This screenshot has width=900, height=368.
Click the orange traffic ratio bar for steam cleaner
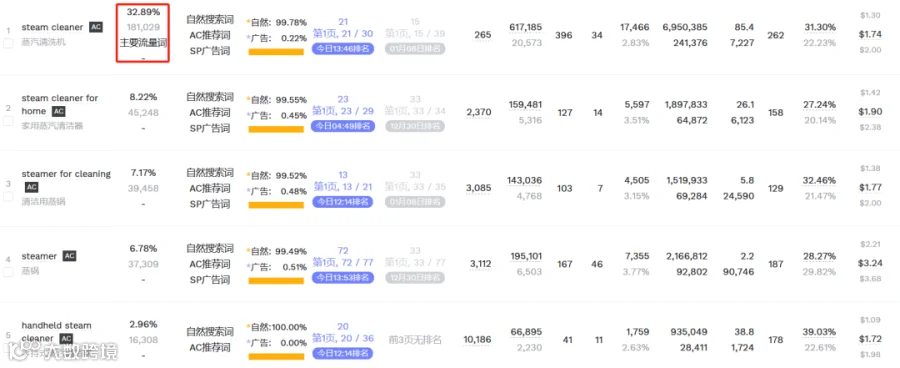point(276,52)
